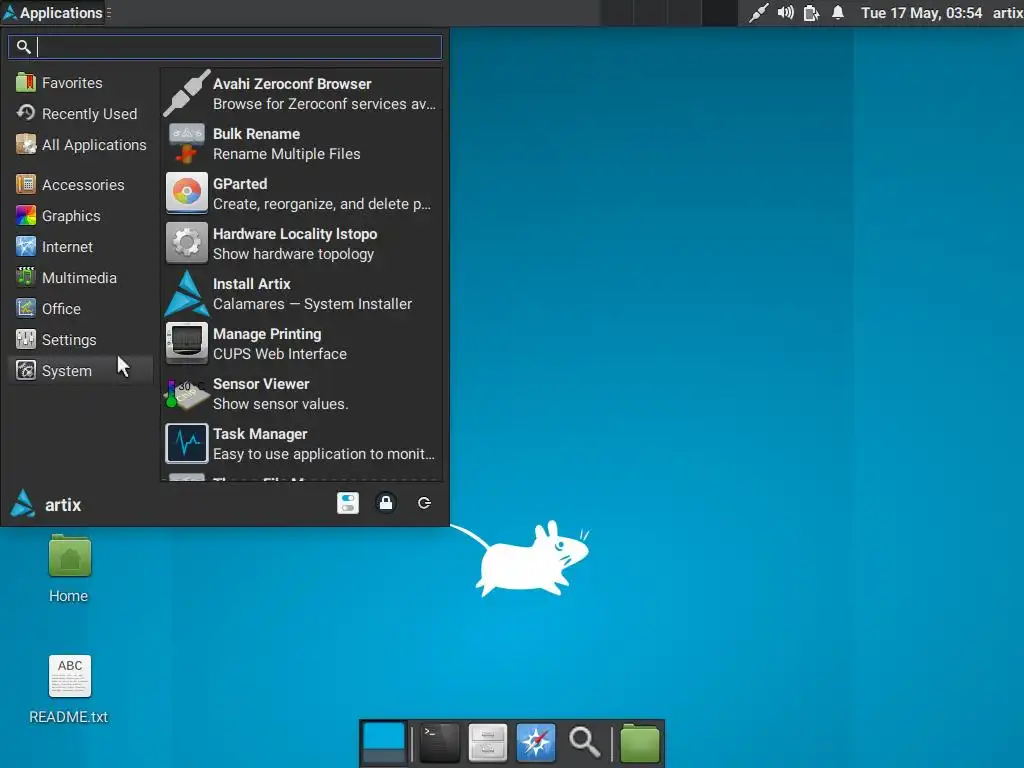The width and height of the screenshot is (1024, 768).
Task: Open the notifications bell icon
Action: point(838,12)
